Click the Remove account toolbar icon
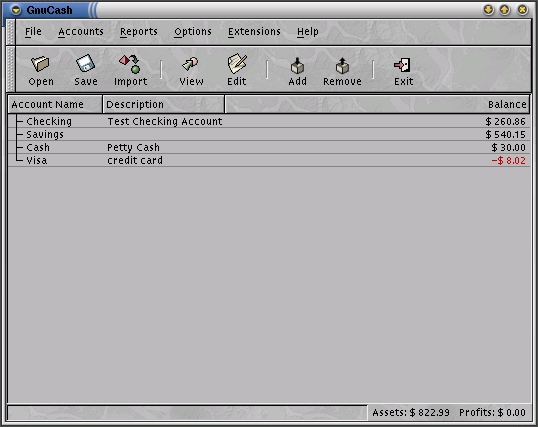The image size is (538, 427). [x=342, y=66]
